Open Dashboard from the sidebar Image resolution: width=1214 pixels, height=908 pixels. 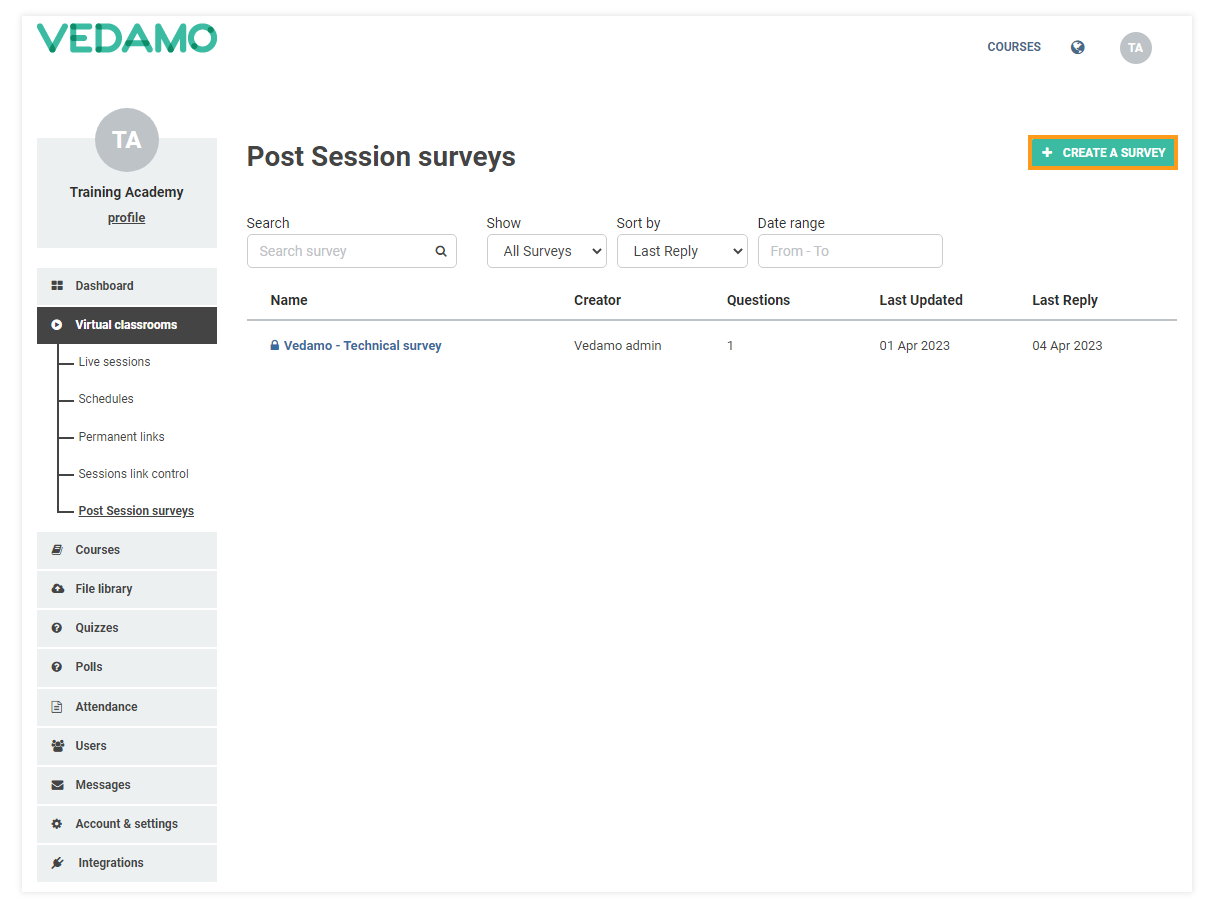tap(127, 286)
